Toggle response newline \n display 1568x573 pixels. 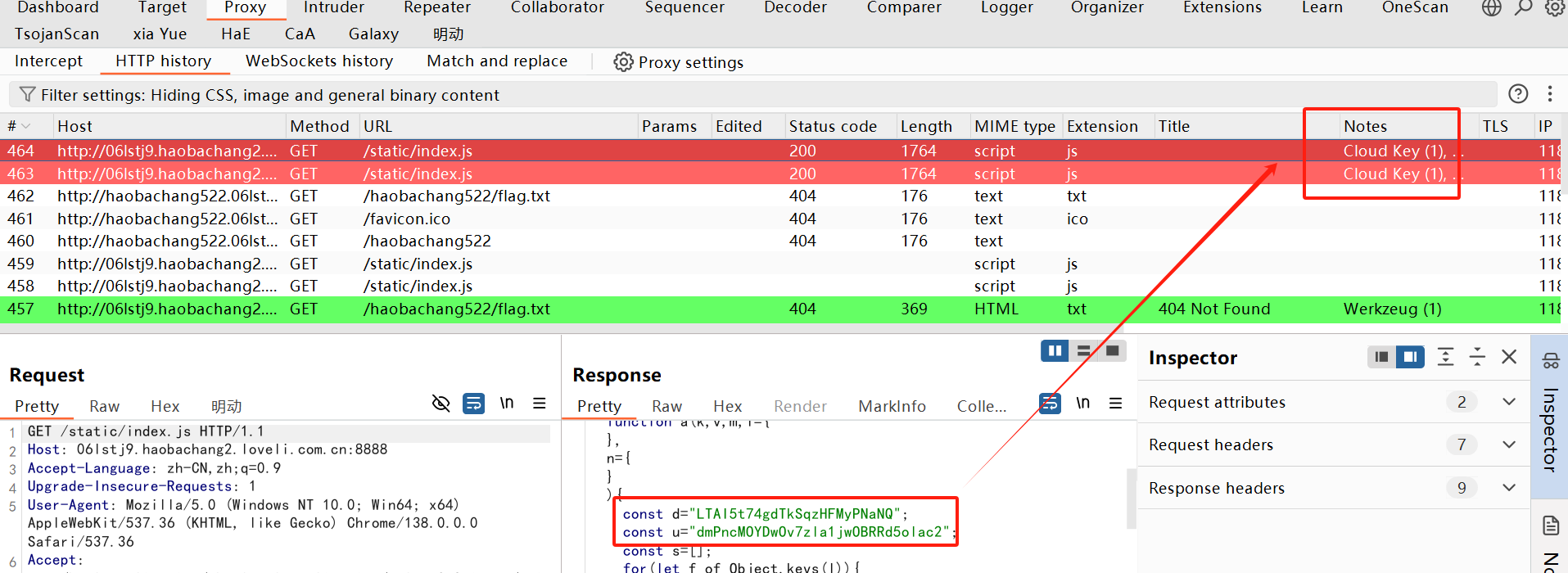coord(1082,403)
